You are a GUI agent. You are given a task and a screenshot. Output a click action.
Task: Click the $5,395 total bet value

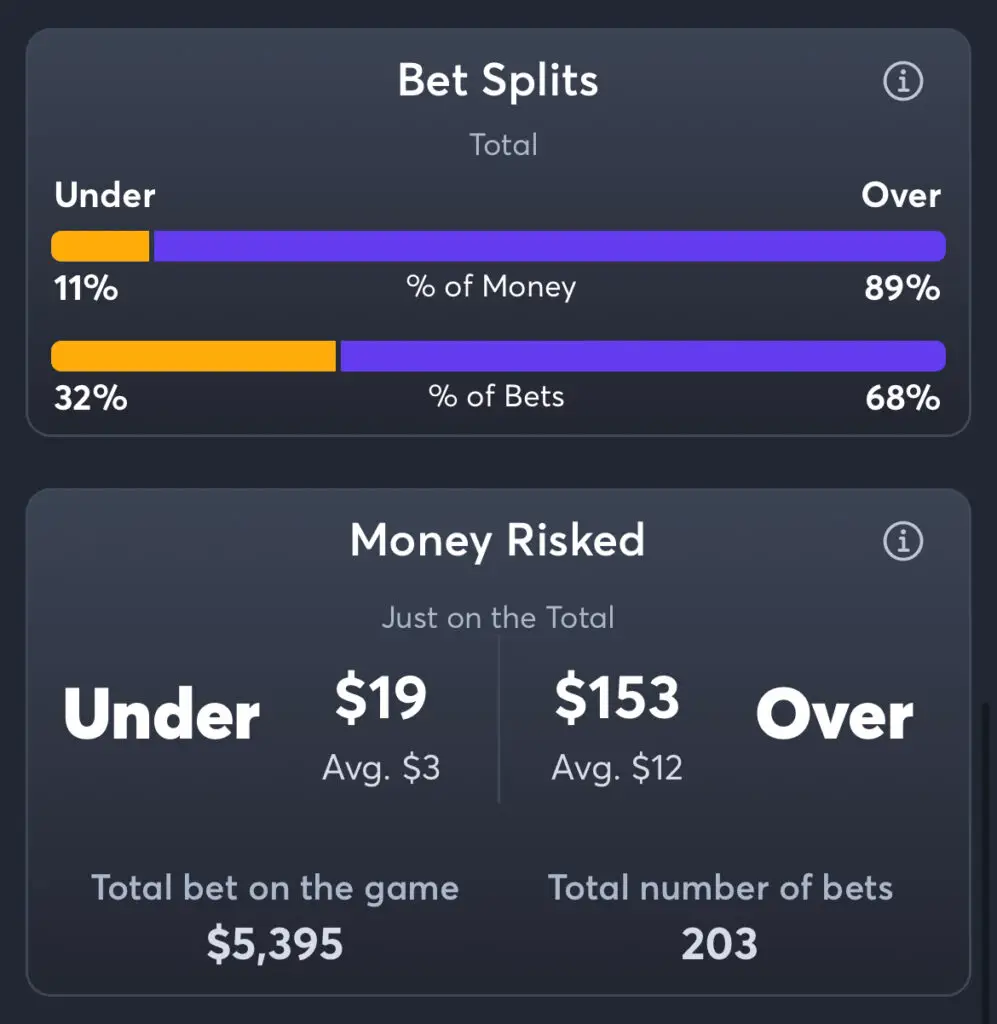275,944
